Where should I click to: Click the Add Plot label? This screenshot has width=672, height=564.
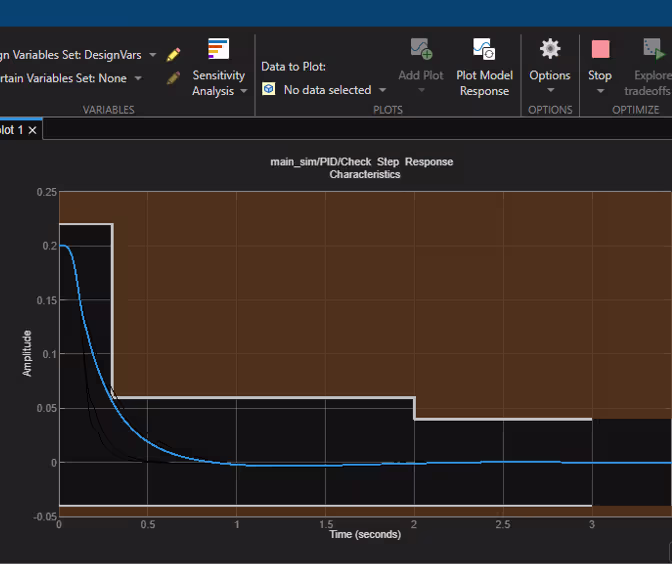point(421,75)
